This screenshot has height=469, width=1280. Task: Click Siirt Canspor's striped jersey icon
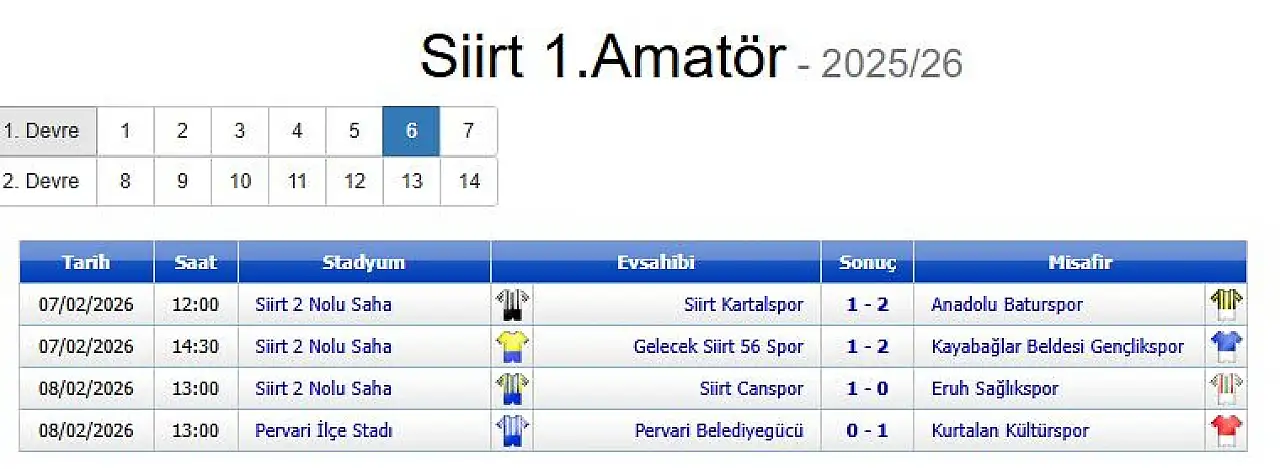(x=513, y=388)
